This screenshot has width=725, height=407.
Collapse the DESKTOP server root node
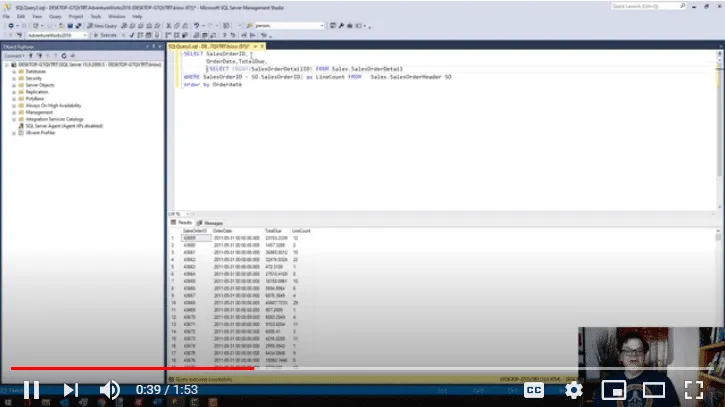point(6,65)
